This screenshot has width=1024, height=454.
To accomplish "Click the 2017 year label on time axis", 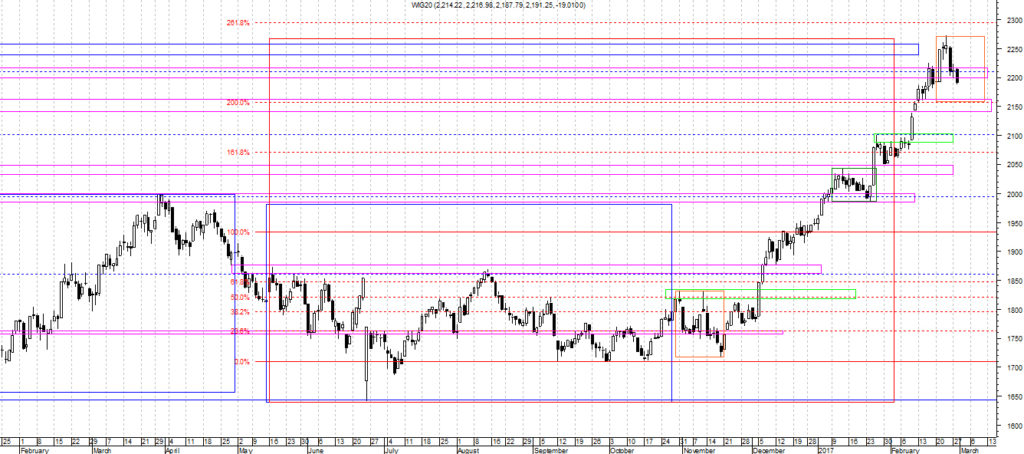I will [x=828, y=450].
